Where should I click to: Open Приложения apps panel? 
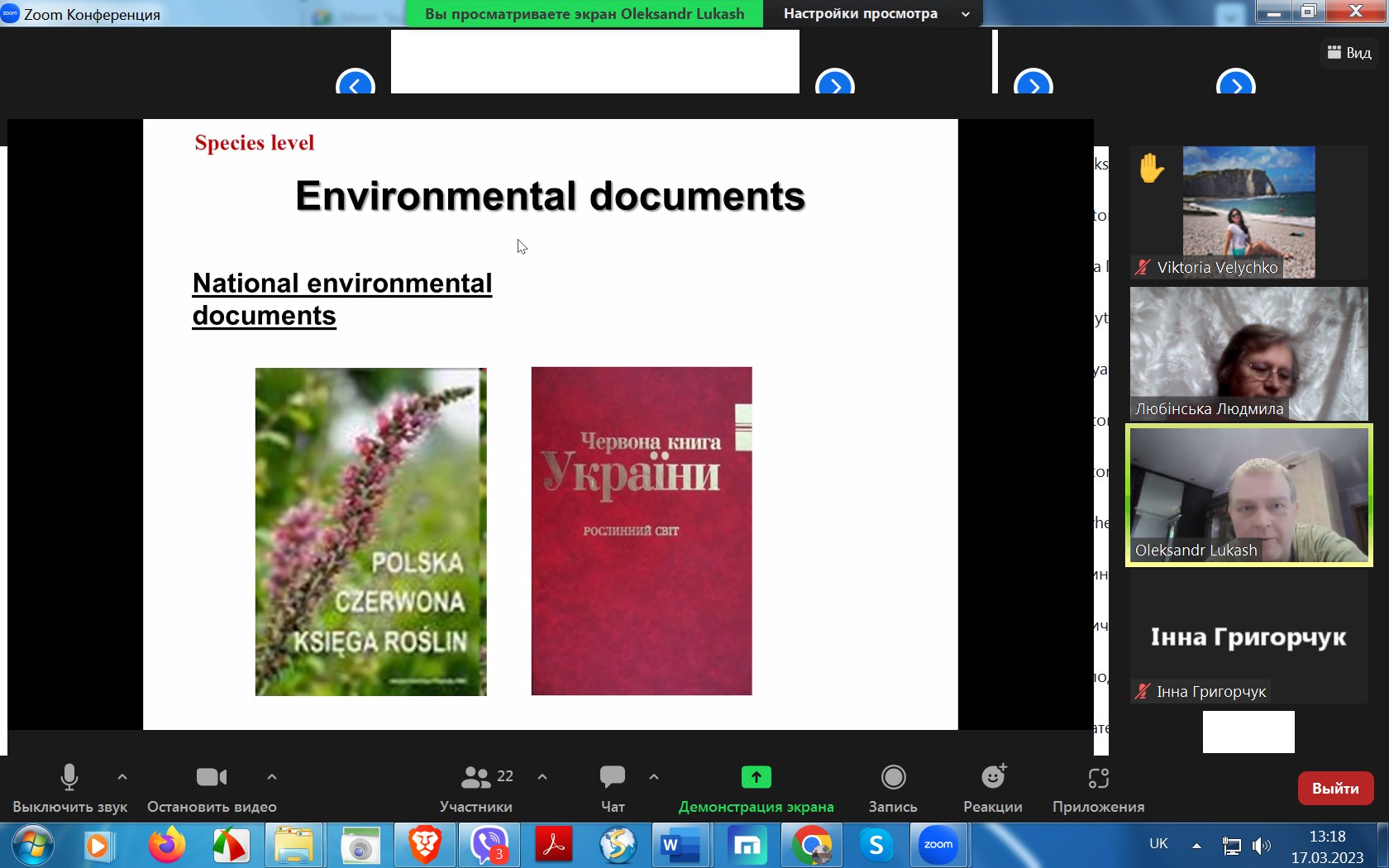click(1098, 789)
